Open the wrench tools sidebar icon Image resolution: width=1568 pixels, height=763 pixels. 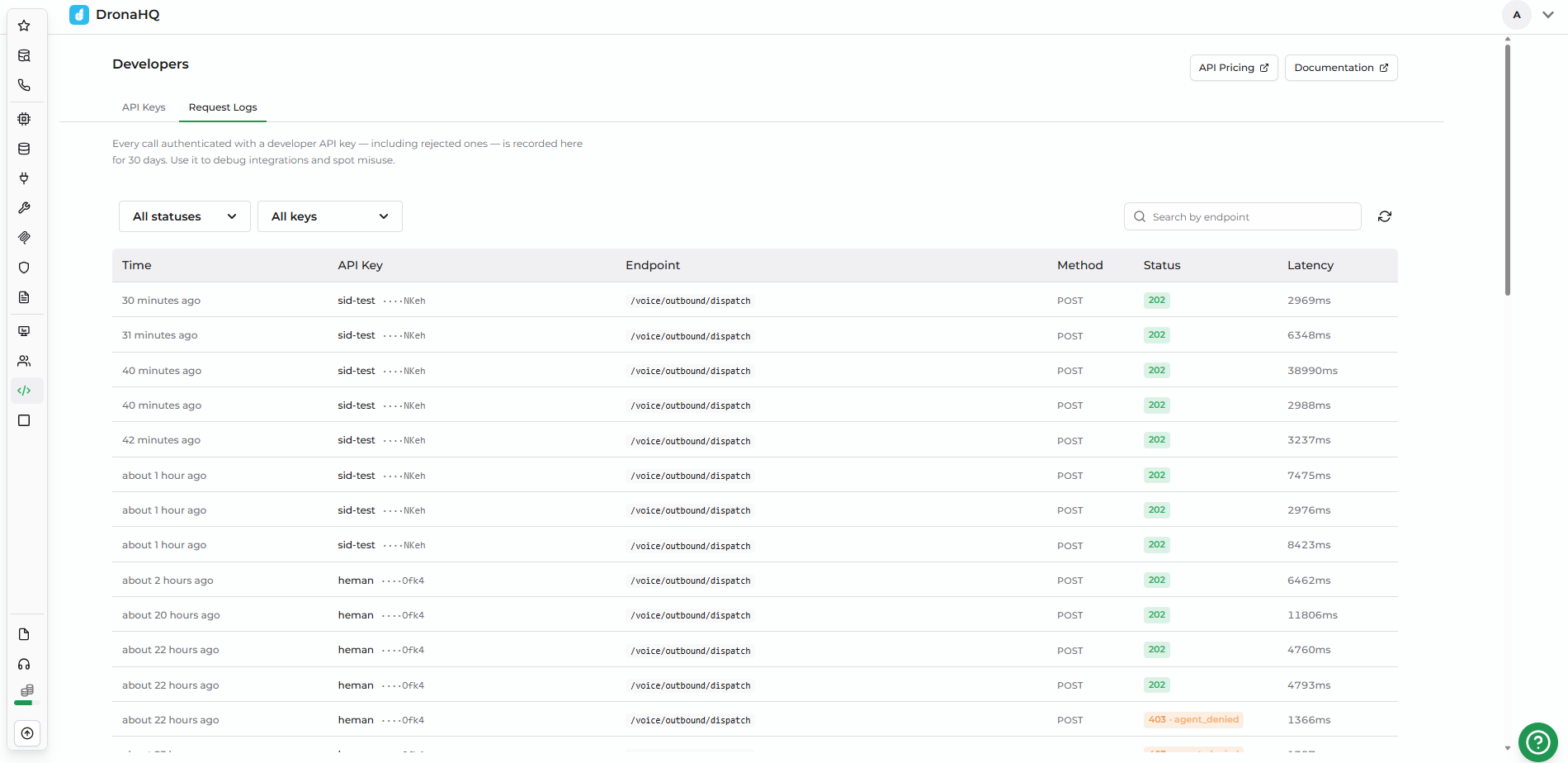24,208
